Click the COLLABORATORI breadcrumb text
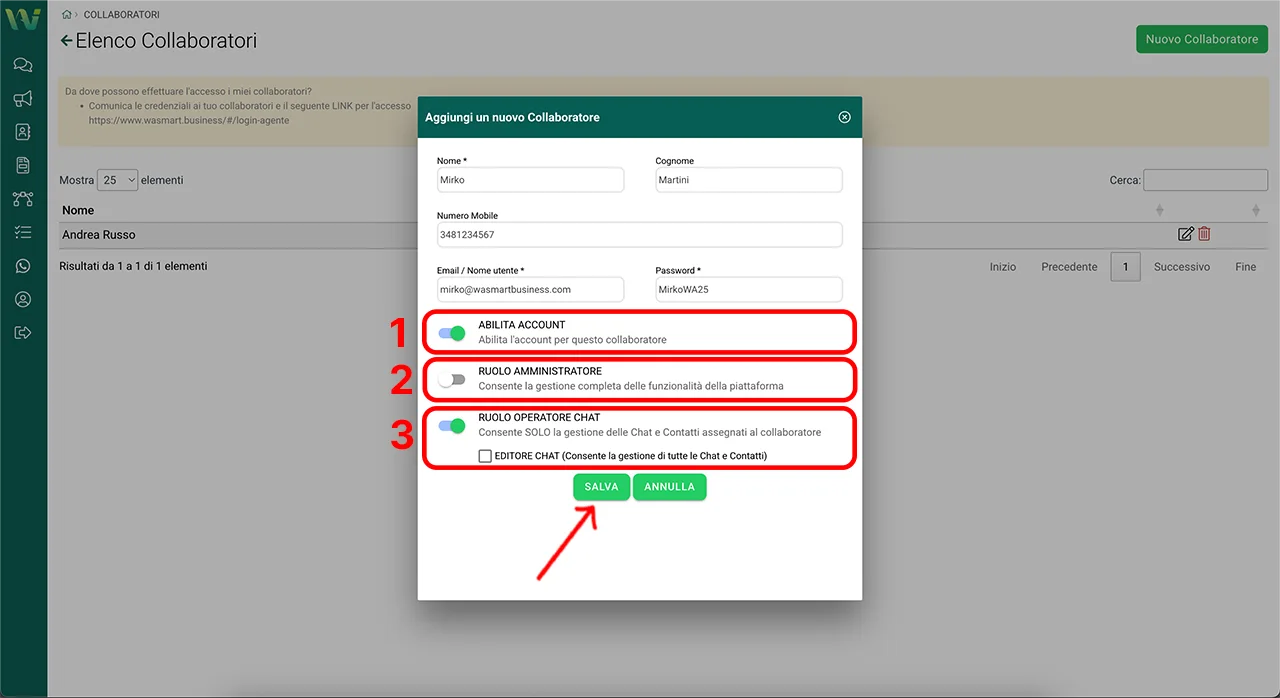Screen dimensions: 1280x698 122,15
